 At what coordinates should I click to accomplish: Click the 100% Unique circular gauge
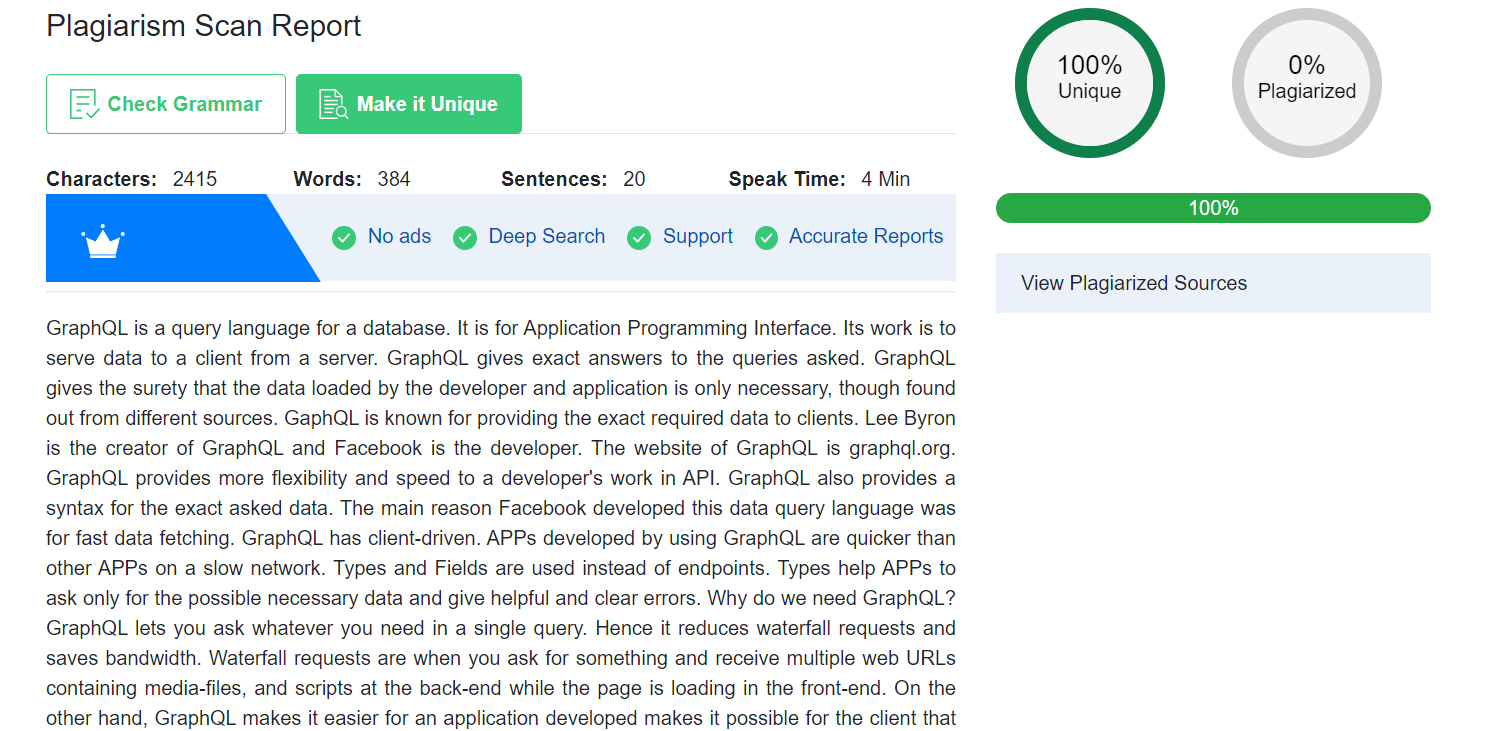pyautogui.click(x=1090, y=83)
